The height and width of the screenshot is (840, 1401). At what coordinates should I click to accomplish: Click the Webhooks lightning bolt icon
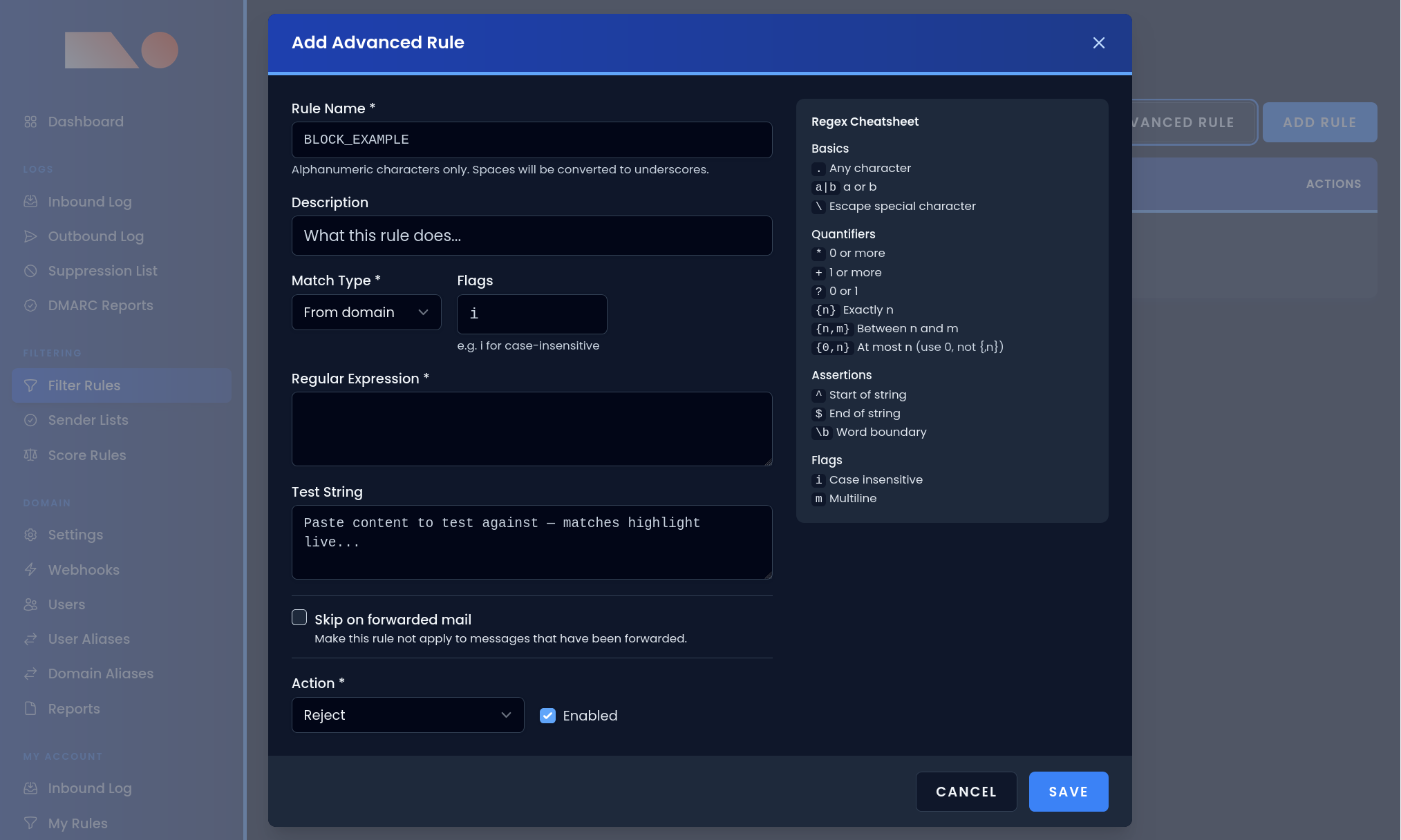(x=30, y=570)
